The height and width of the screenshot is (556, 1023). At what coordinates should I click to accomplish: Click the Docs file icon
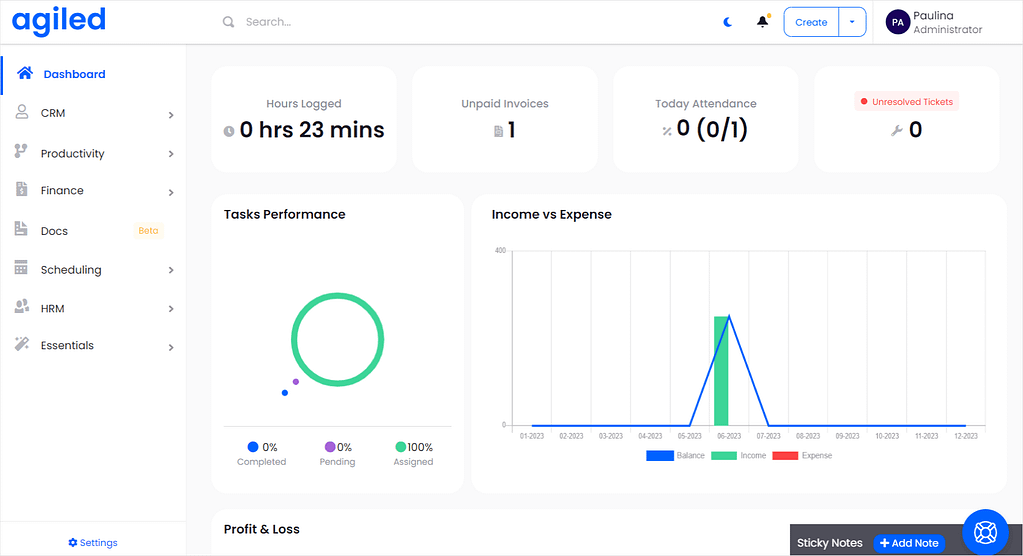click(21, 228)
